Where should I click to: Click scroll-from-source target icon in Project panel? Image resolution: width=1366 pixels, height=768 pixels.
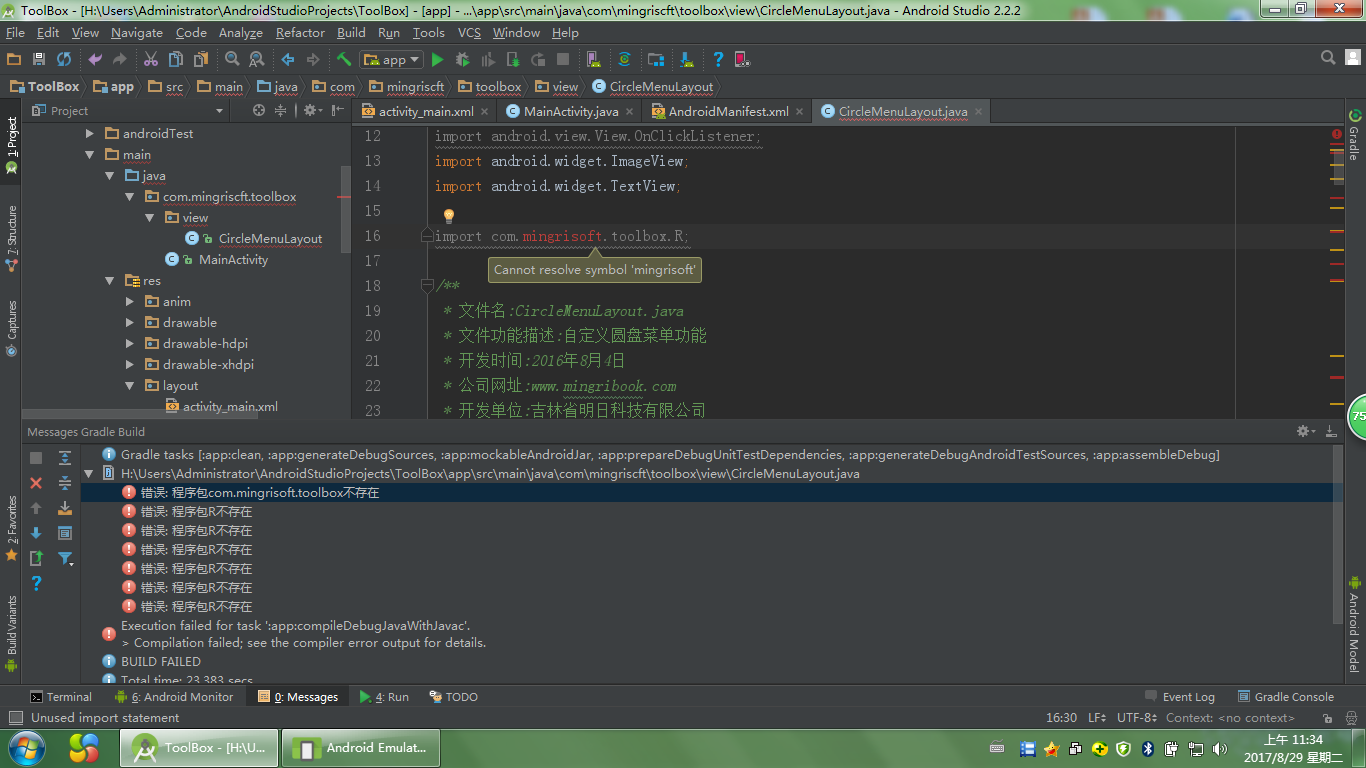259,111
